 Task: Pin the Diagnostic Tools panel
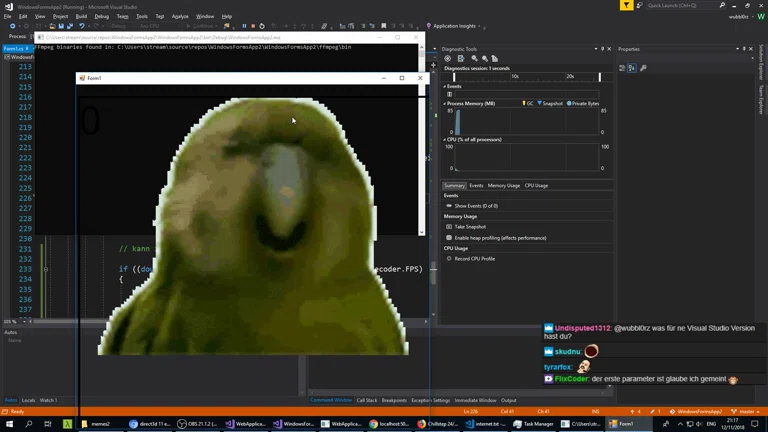(602, 49)
